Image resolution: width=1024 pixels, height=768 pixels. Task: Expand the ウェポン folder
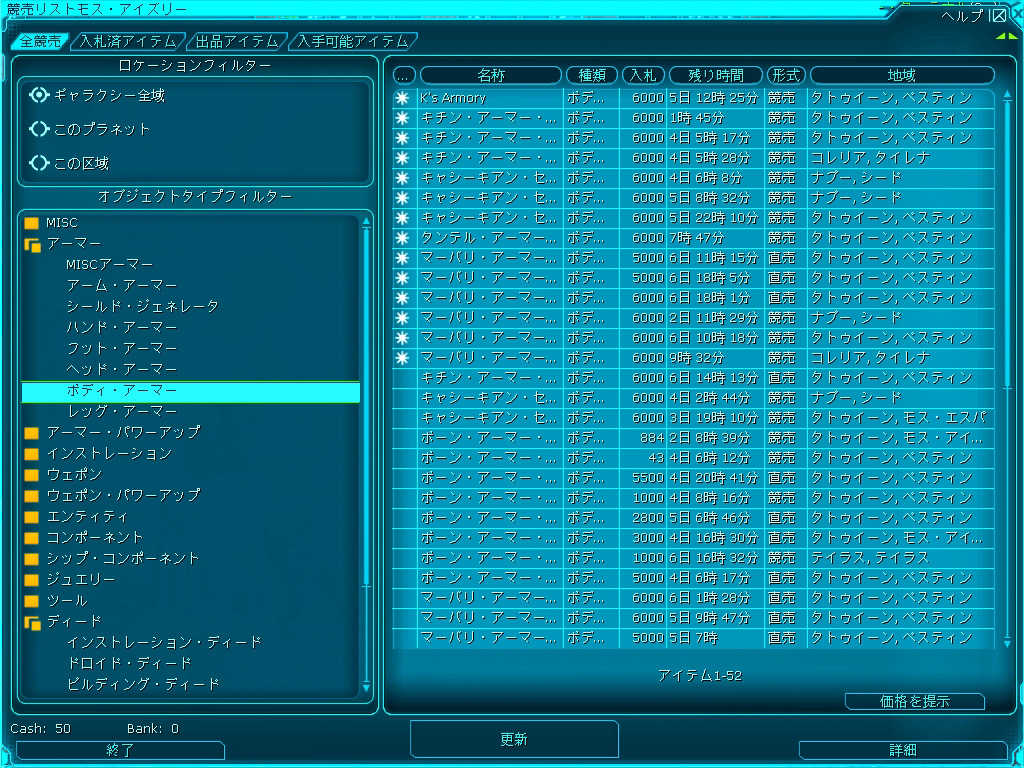point(31,475)
